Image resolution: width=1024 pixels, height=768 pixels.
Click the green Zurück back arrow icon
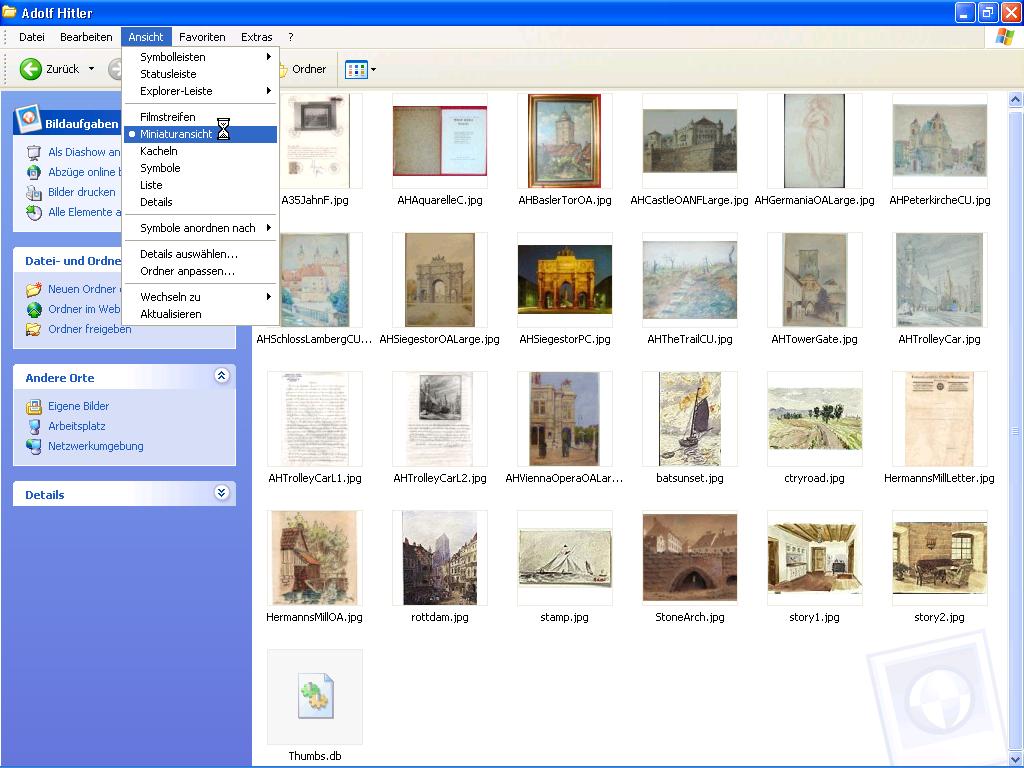coord(31,69)
